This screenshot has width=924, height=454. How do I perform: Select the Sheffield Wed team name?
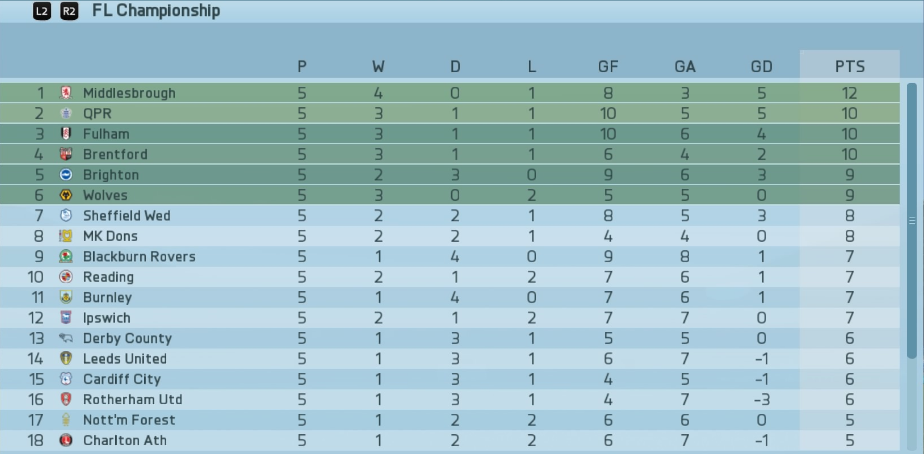point(127,216)
